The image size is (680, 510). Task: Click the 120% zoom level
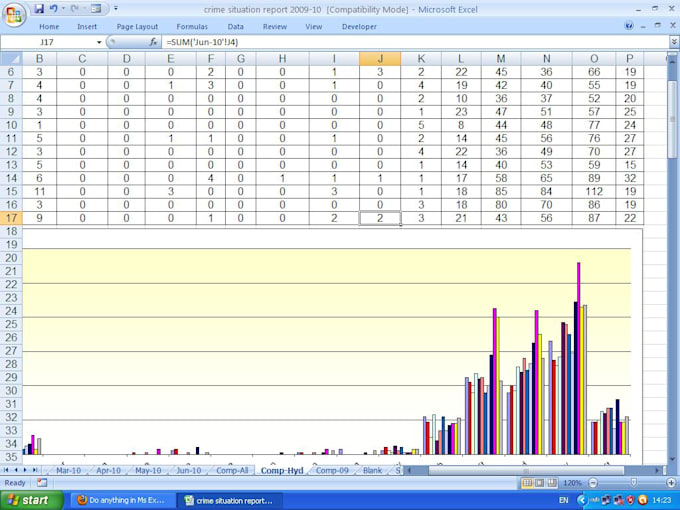click(572, 483)
